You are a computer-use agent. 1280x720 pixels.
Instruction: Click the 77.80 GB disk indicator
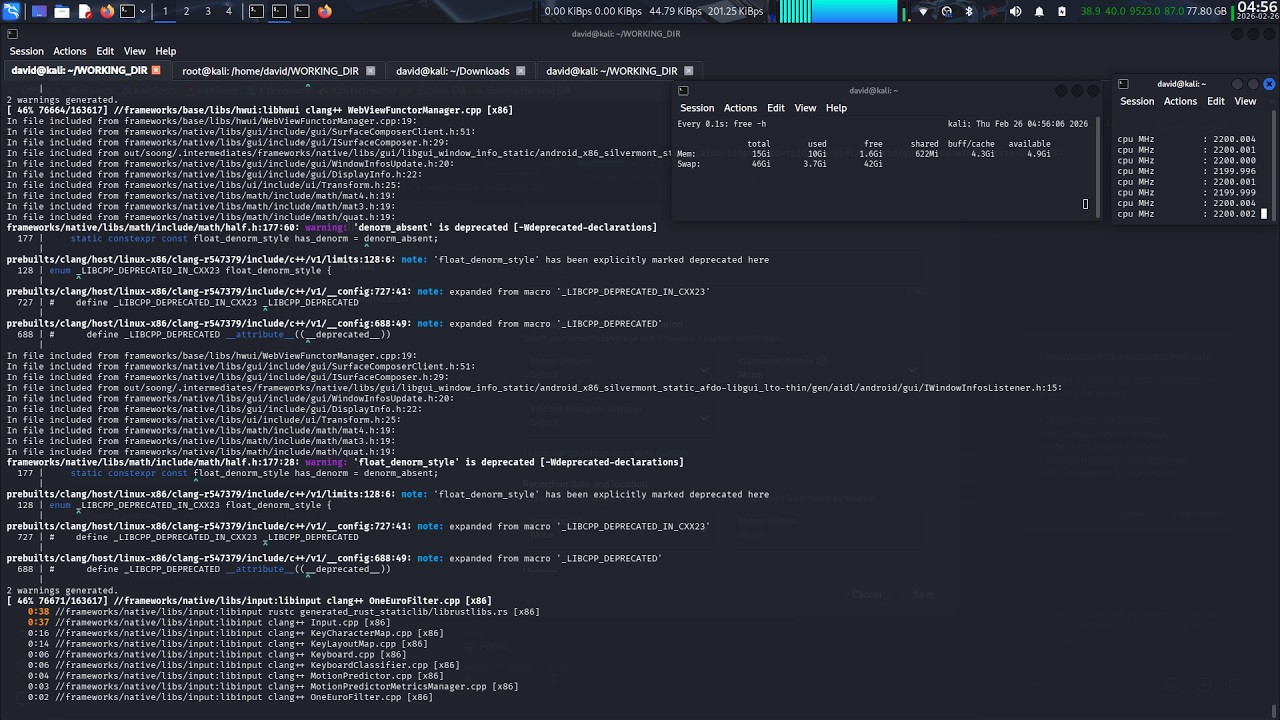(x=1206, y=11)
